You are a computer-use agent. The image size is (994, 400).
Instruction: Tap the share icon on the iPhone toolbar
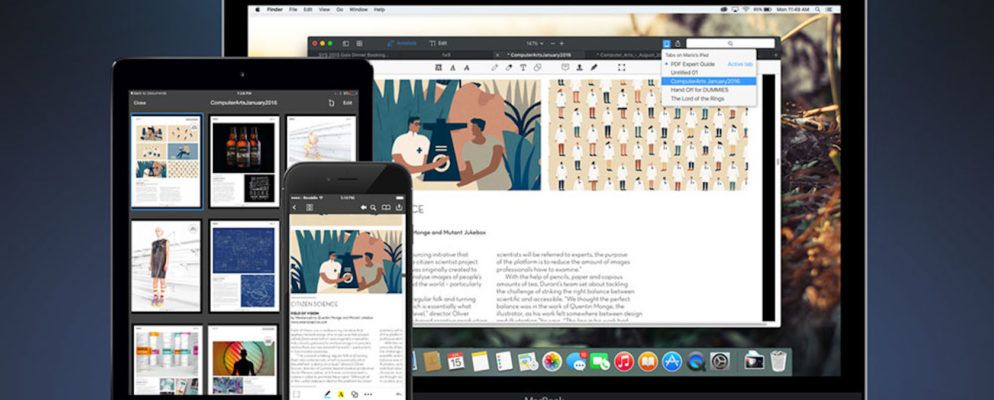[399, 207]
